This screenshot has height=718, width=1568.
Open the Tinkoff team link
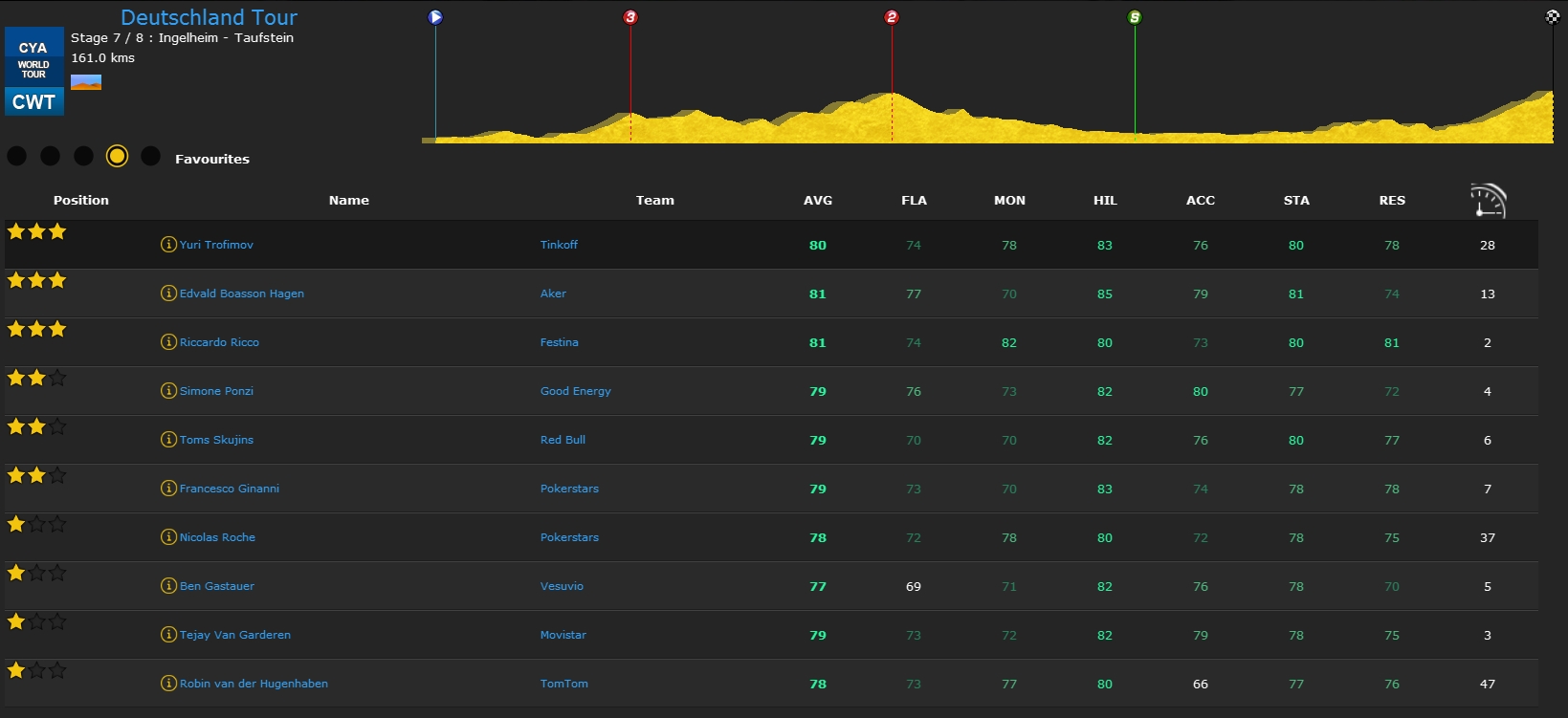tap(559, 245)
